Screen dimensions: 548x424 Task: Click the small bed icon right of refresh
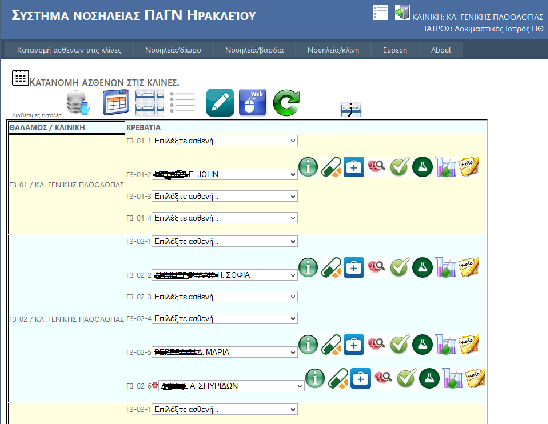click(x=351, y=109)
